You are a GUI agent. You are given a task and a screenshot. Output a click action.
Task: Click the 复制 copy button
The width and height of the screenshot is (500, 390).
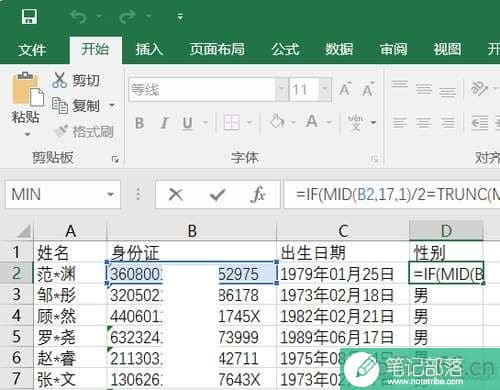pyautogui.click(x=76, y=106)
